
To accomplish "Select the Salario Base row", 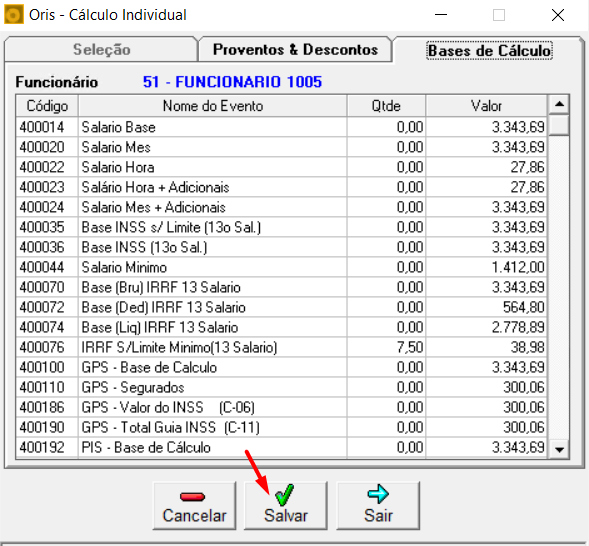I will (282, 127).
